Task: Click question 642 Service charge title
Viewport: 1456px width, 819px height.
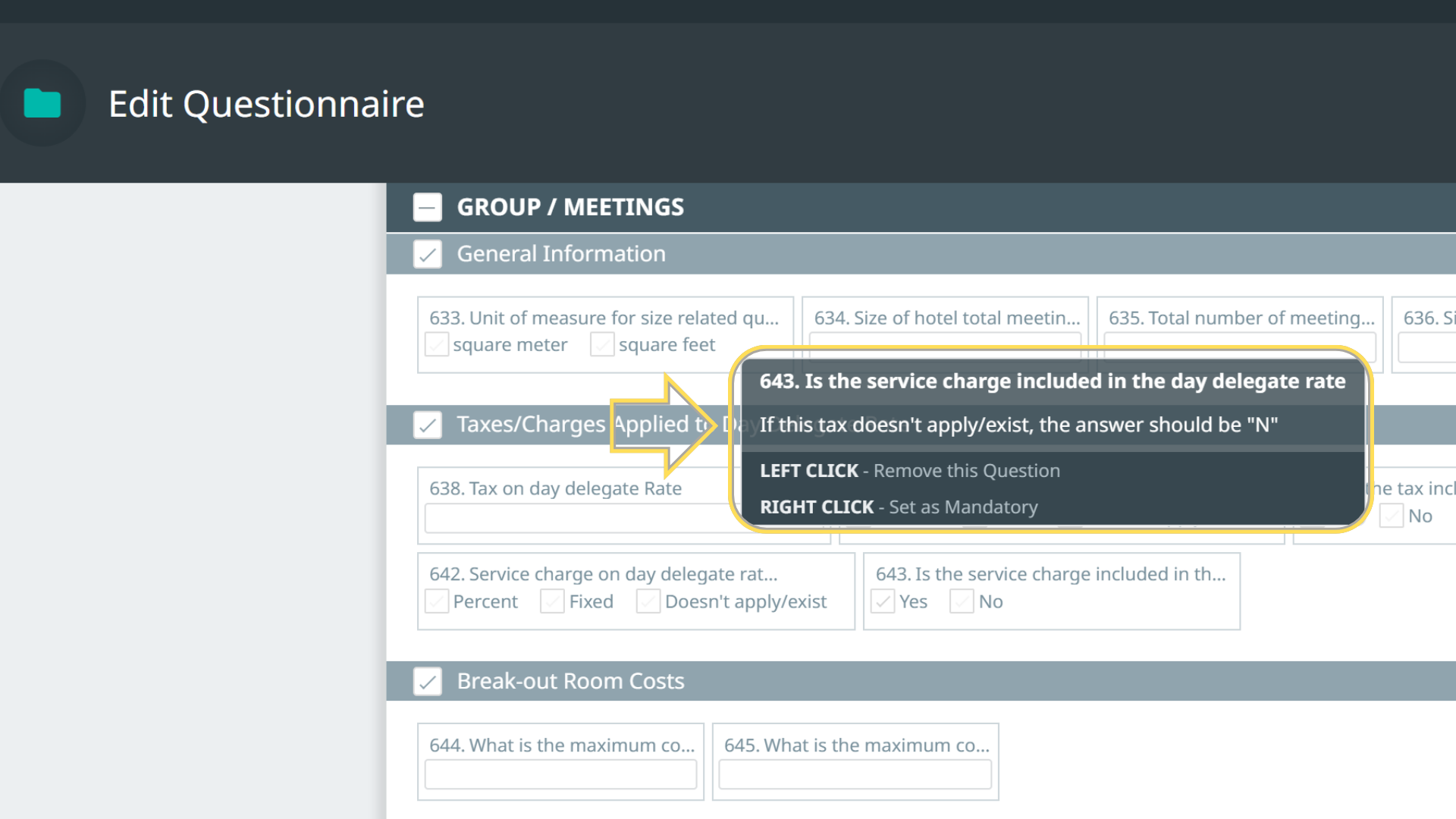Action: [603, 574]
